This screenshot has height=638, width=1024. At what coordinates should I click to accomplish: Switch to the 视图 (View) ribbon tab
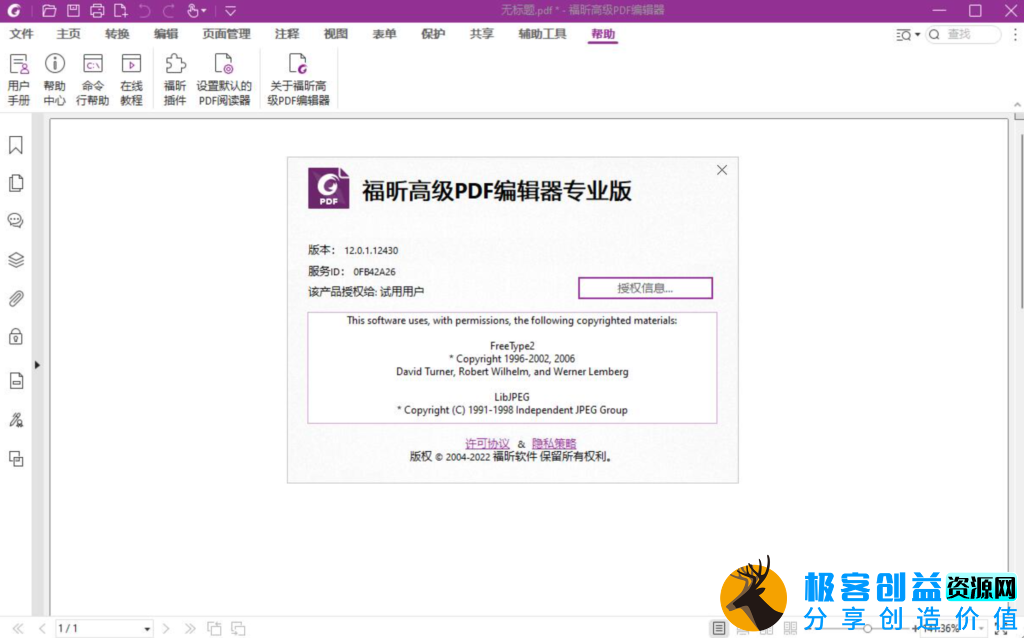coord(335,33)
